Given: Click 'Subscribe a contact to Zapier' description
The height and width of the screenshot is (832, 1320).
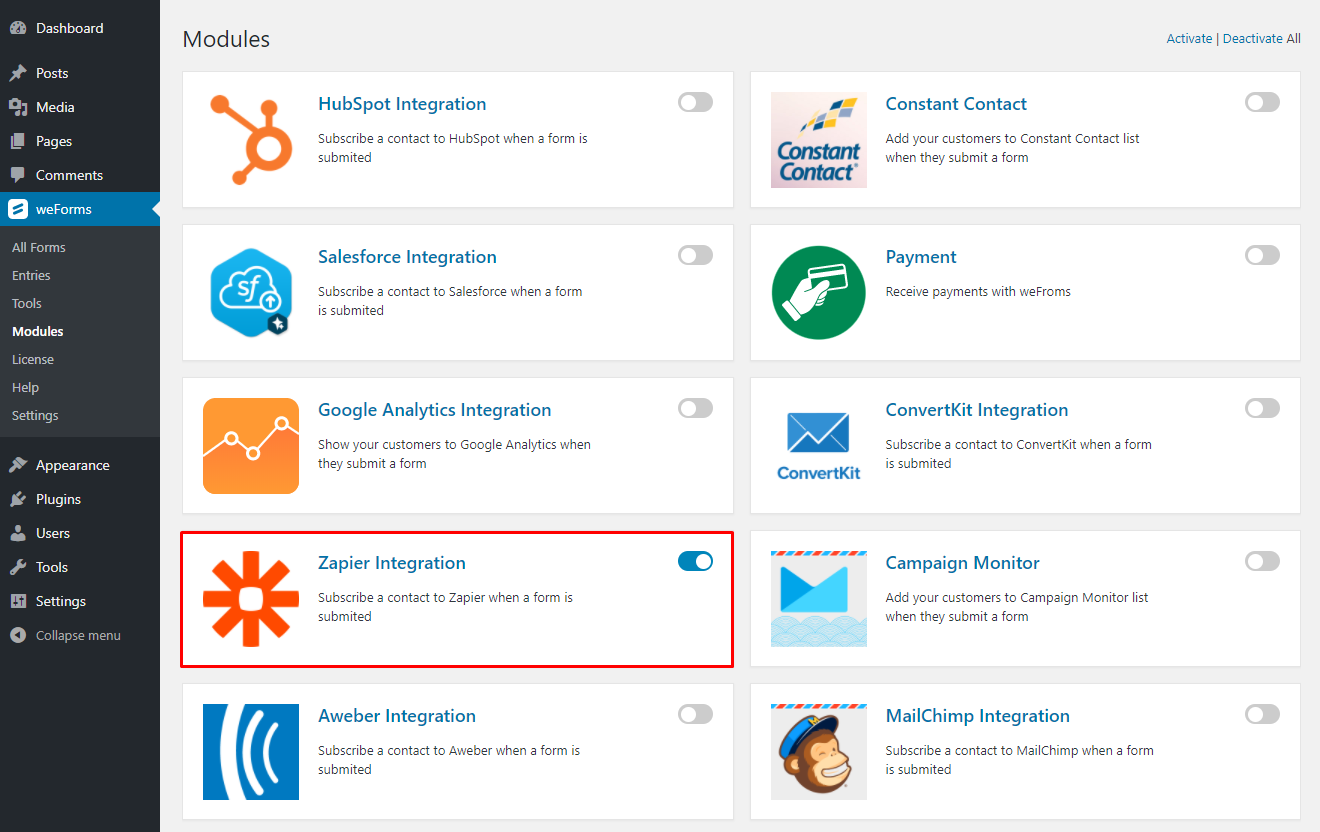Looking at the screenshot, I should (445, 607).
